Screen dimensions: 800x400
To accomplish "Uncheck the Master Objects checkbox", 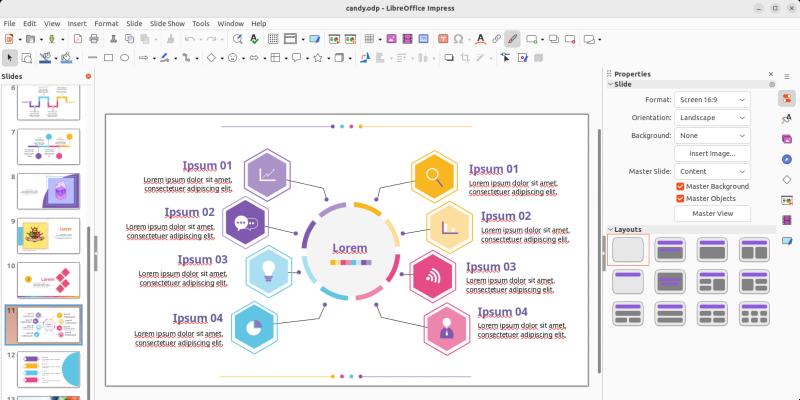I will [x=680, y=199].
